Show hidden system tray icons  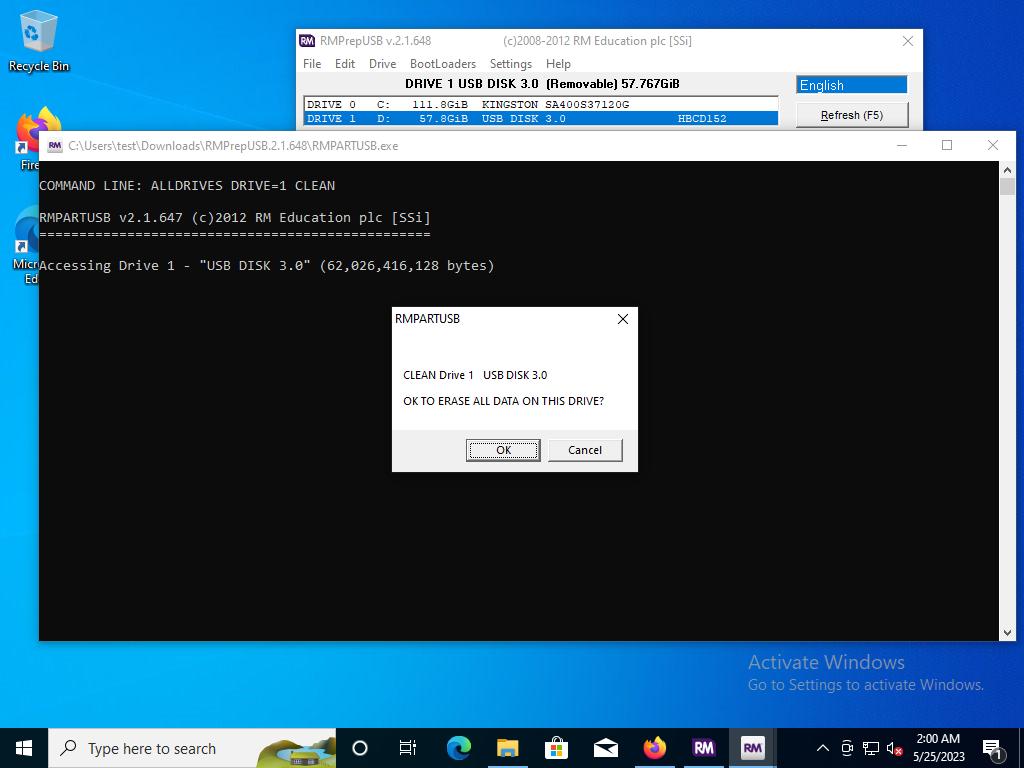pyautogui.click(x=823, y=748)
